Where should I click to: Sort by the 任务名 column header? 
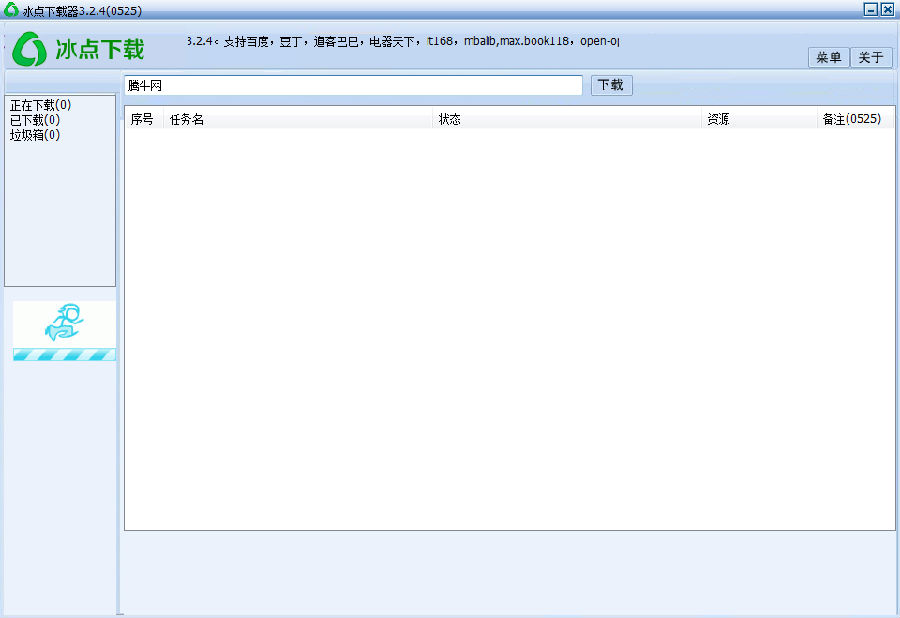coord(298,119)
